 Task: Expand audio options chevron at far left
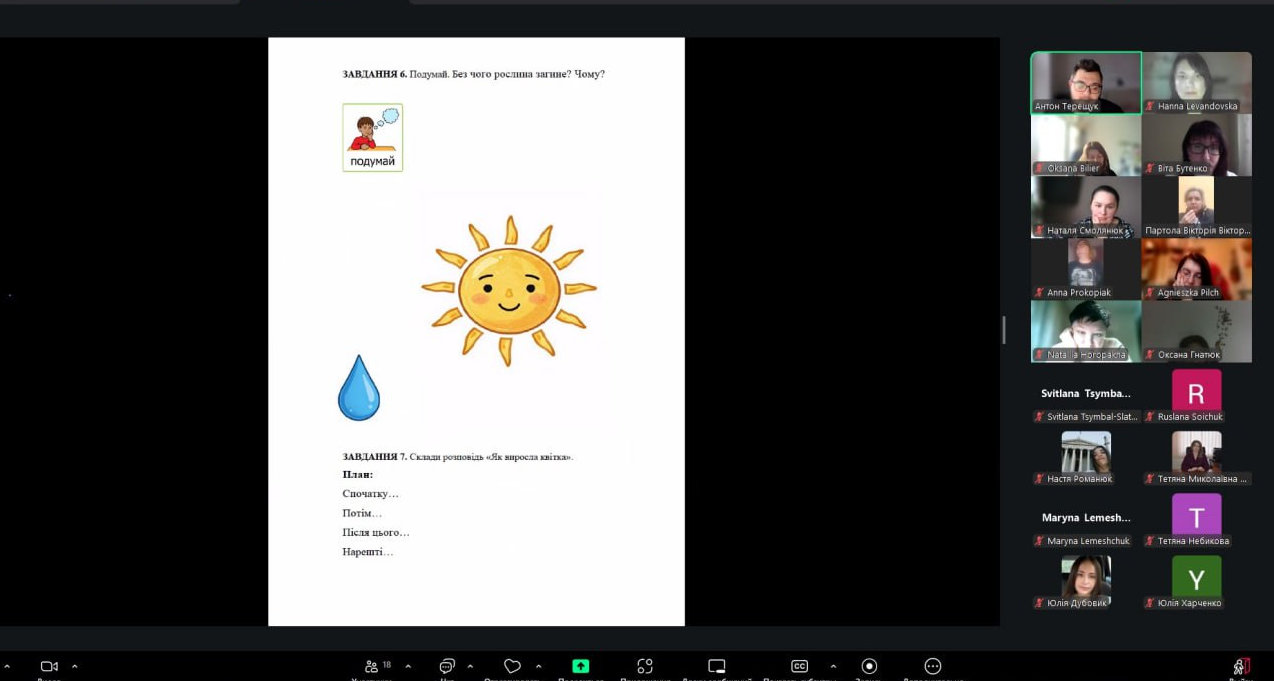[7, 666]
